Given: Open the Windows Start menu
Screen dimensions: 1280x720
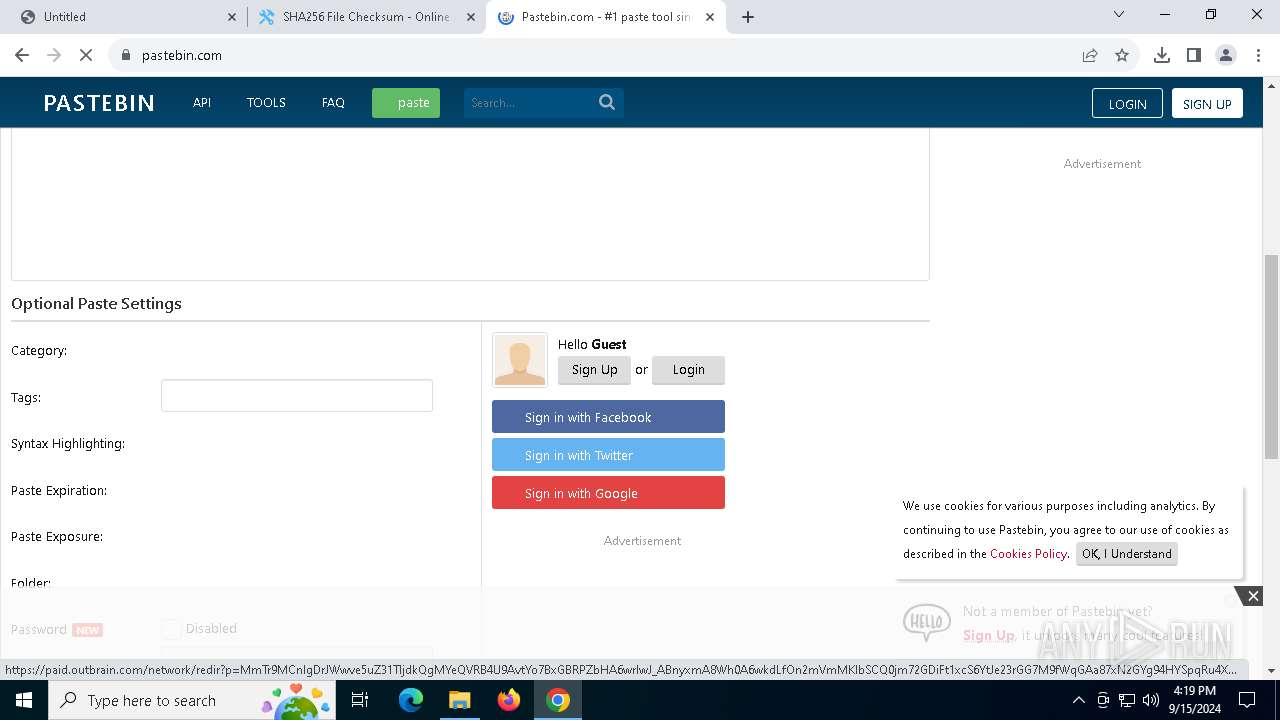Looking at the screenshot, I should pyautogui.click(x=24, y=700).
